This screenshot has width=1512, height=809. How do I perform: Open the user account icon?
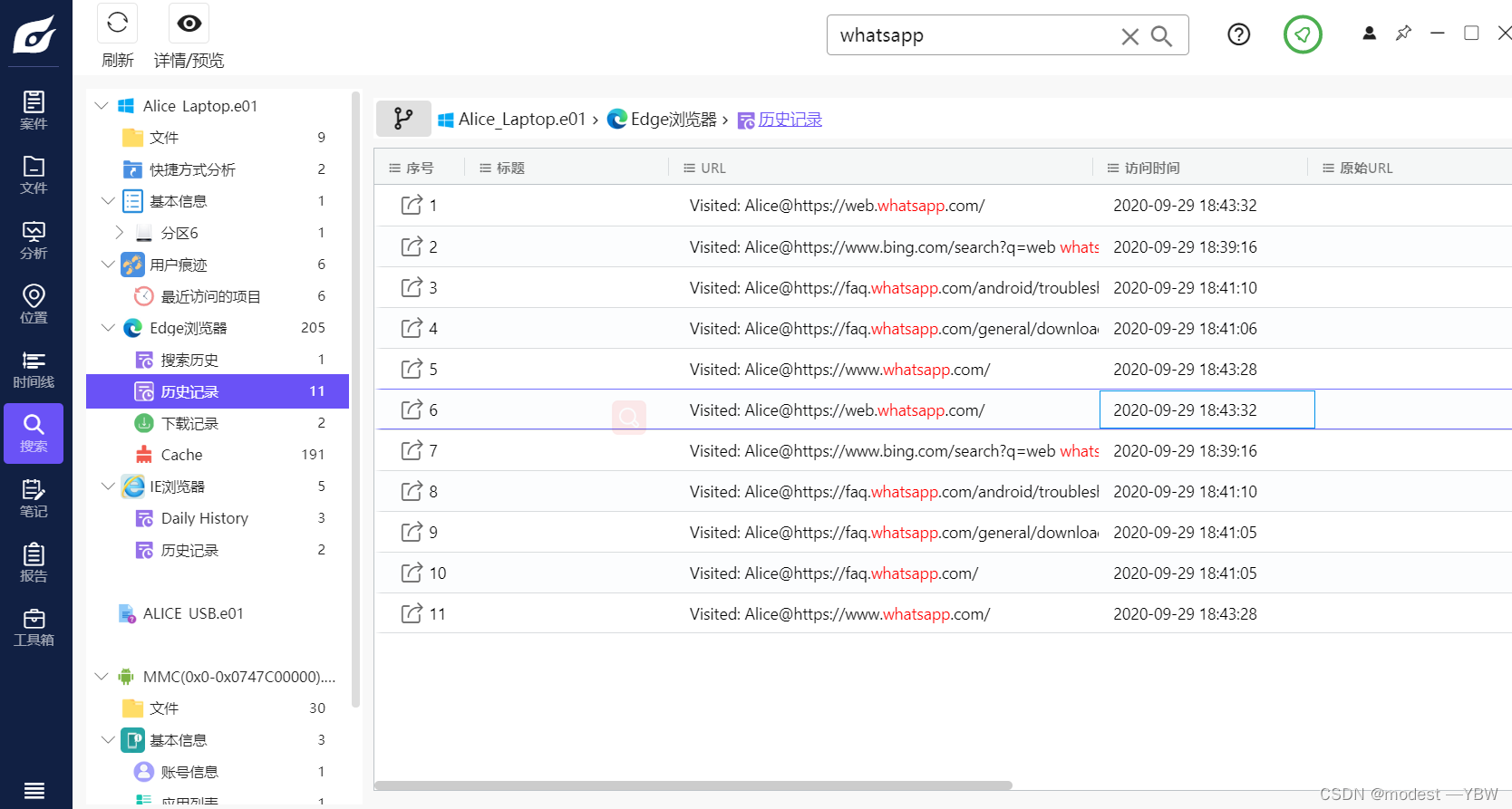click(1370, 34)
